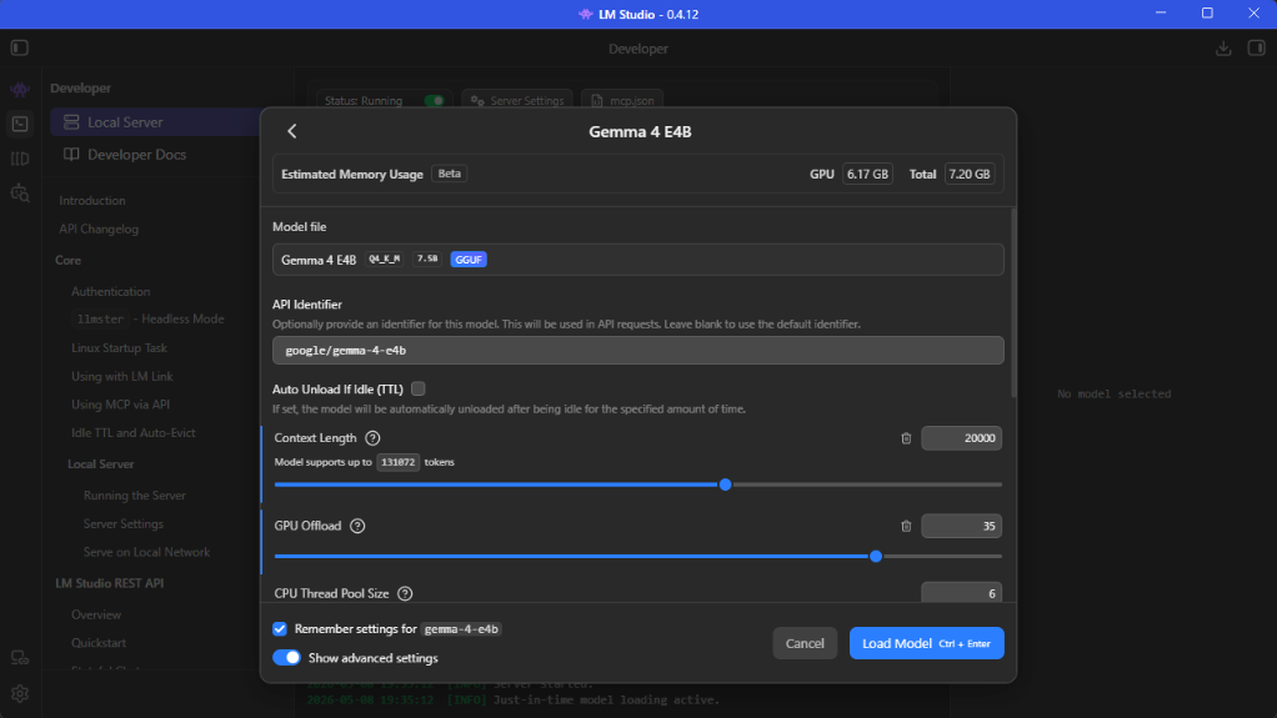Maximize the LM Studio window

coord(1207,13)
